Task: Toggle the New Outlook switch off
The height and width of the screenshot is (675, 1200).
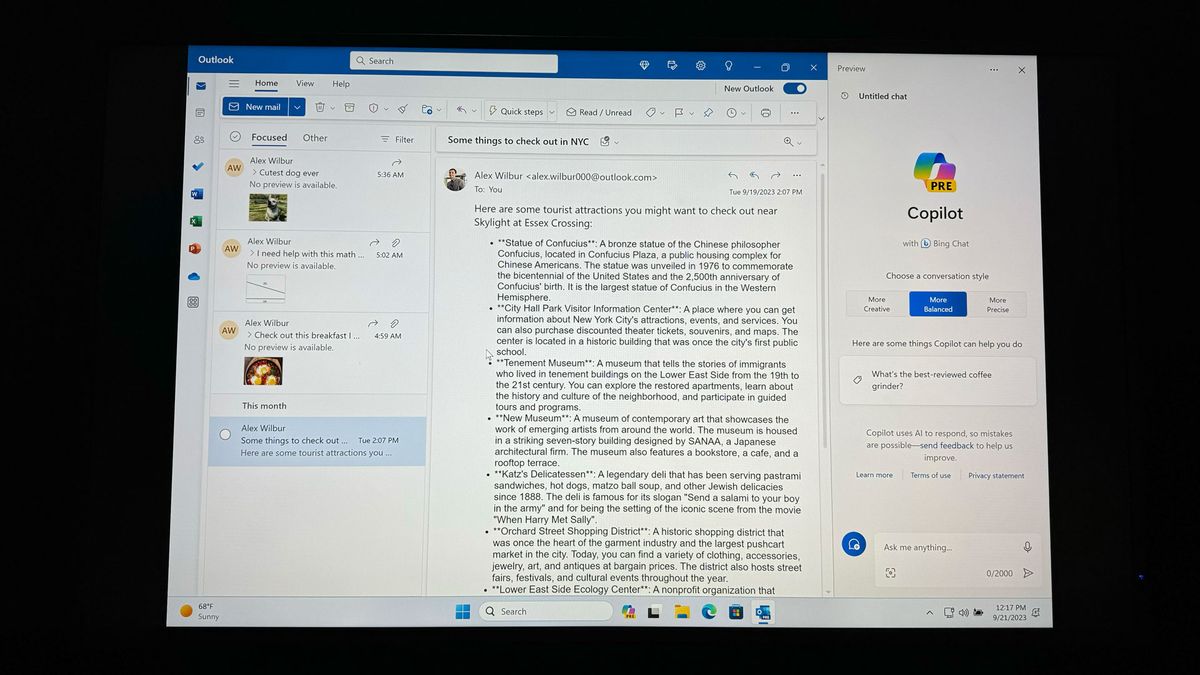Action: tap(795, 89)
